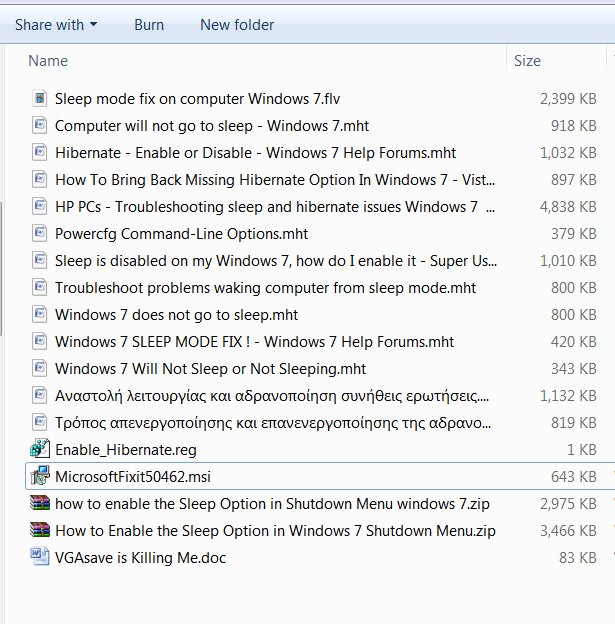This screenshot has width=615, height=624.
Task: Click the Enable_Hibernate.reg registry file icon
Action: (x=40, y=449)
